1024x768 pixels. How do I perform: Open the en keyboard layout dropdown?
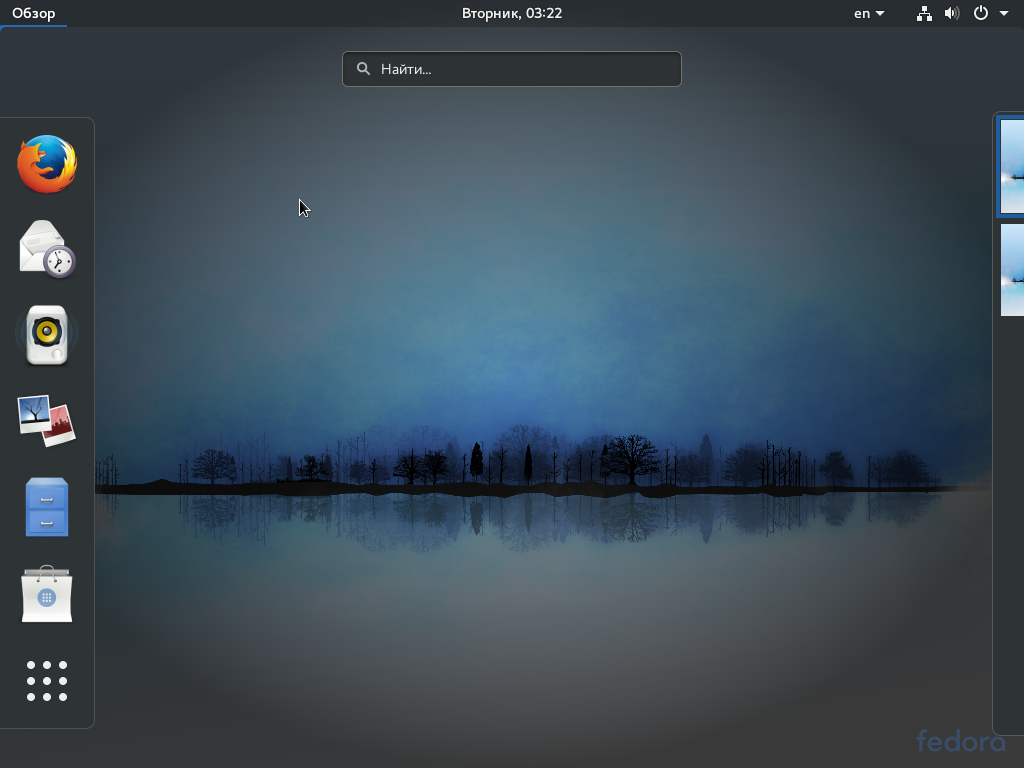[869, 13]
